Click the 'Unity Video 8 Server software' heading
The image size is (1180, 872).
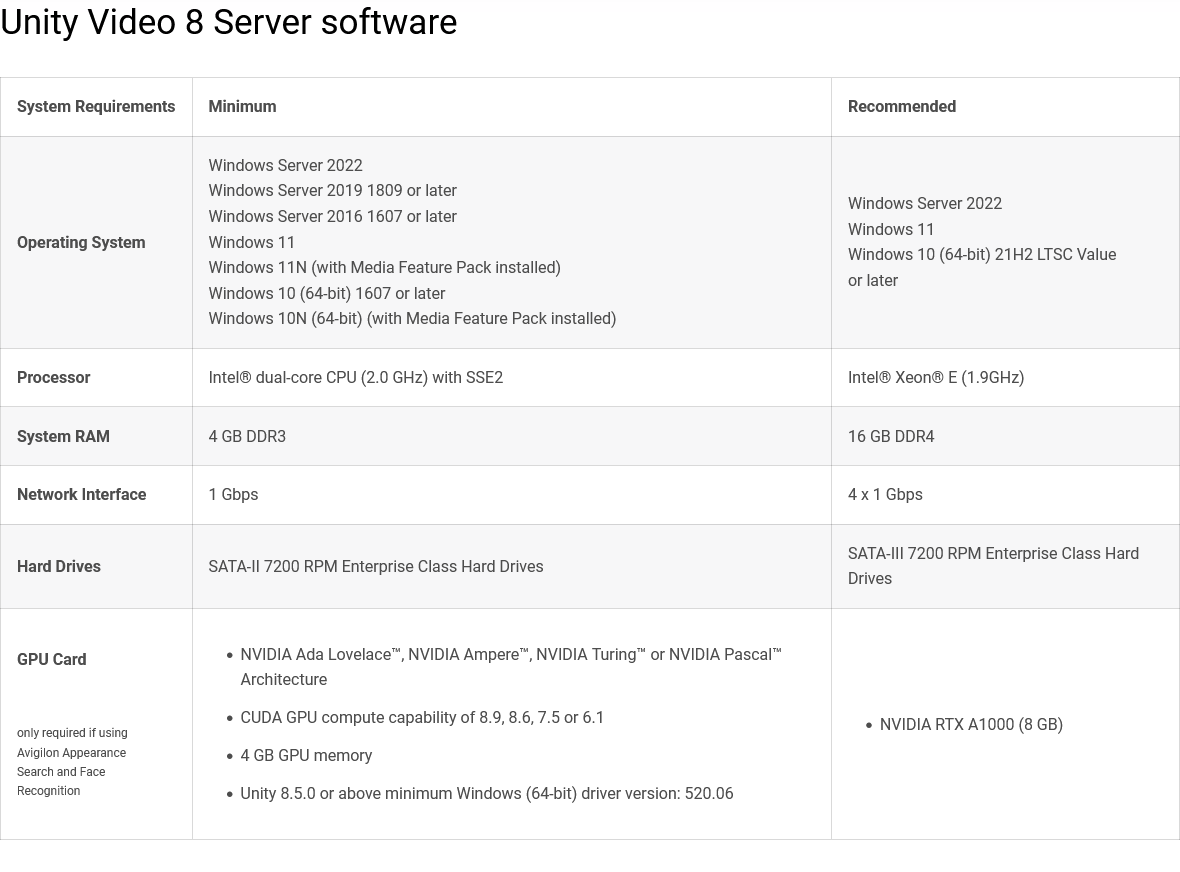click(229, 22)
